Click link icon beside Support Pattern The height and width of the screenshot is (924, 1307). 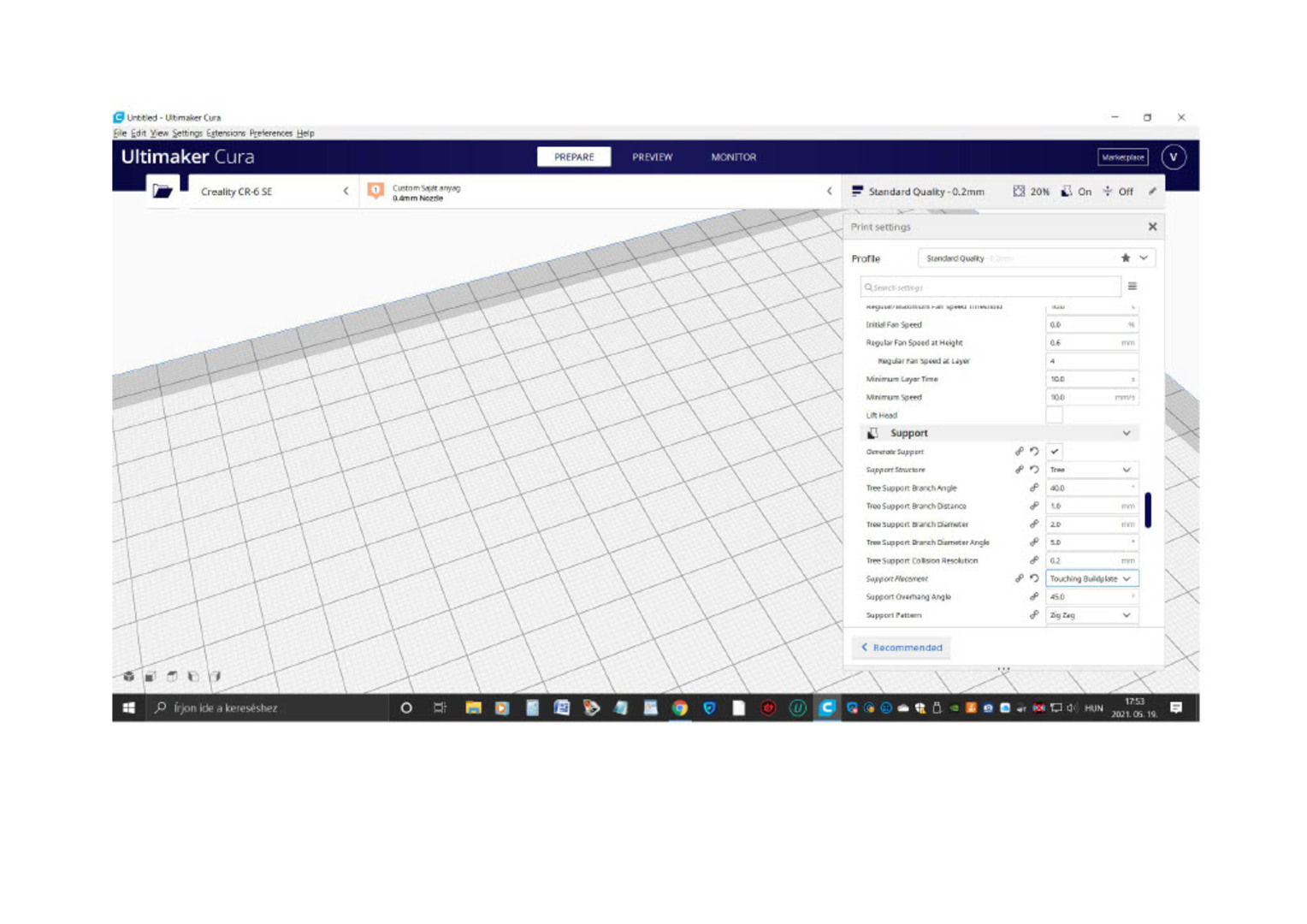pyautogui.click(x=1034, y=615)
